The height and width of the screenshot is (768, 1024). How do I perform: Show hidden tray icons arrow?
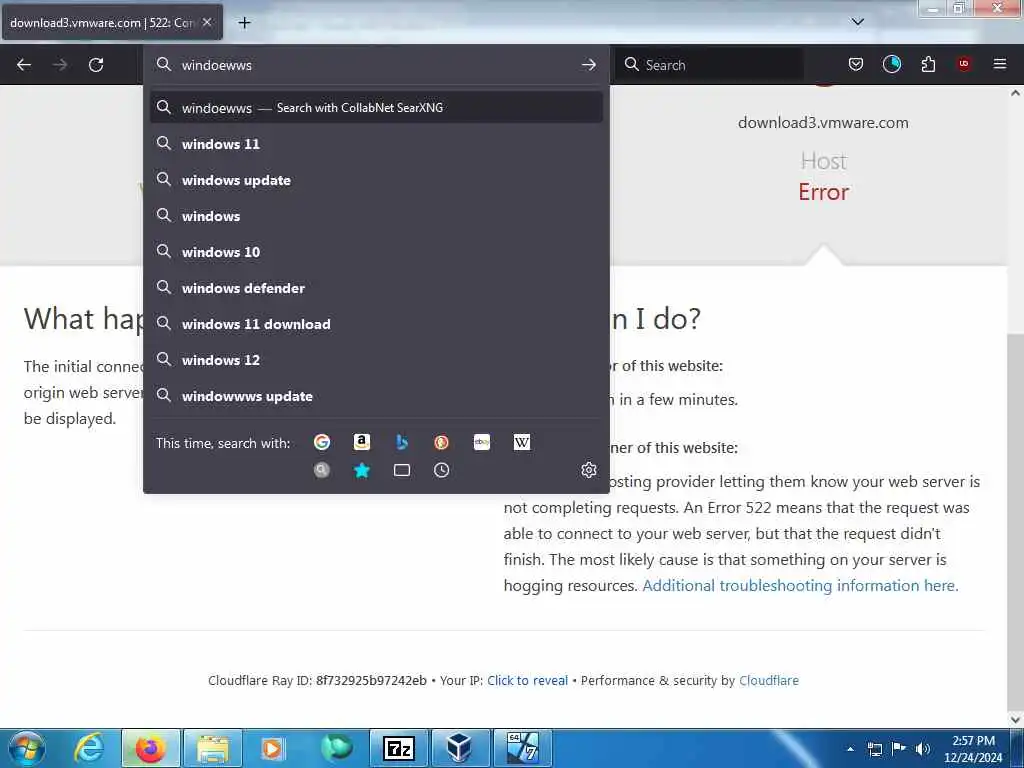(850, 749)
